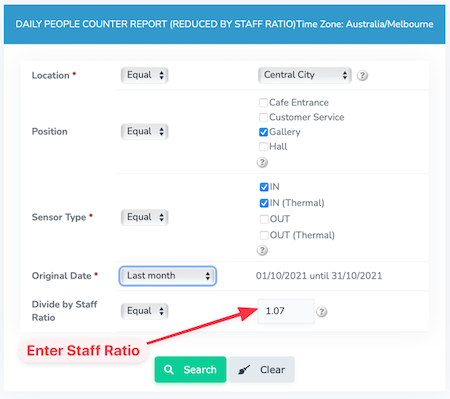
Task: Open Position Equal operator dropdown
Action: pos(145,131)
